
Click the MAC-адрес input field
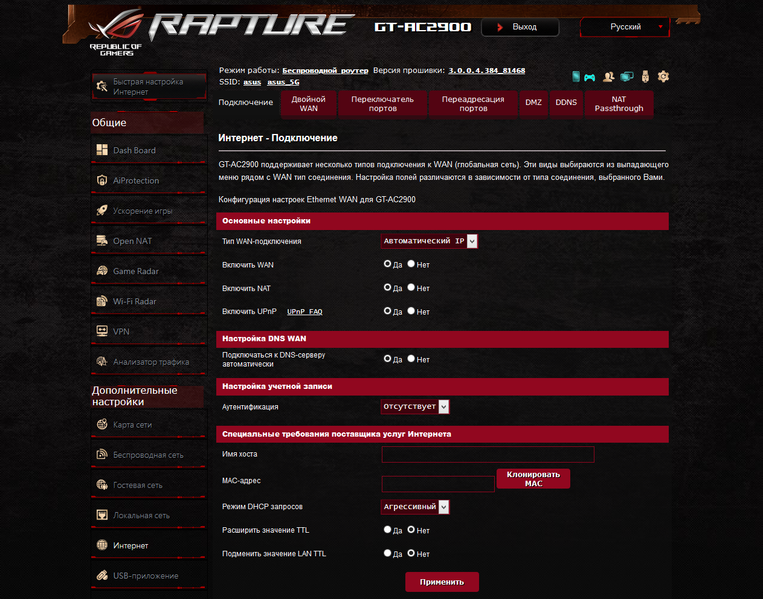pyautogui.click(x=438, y=484)
